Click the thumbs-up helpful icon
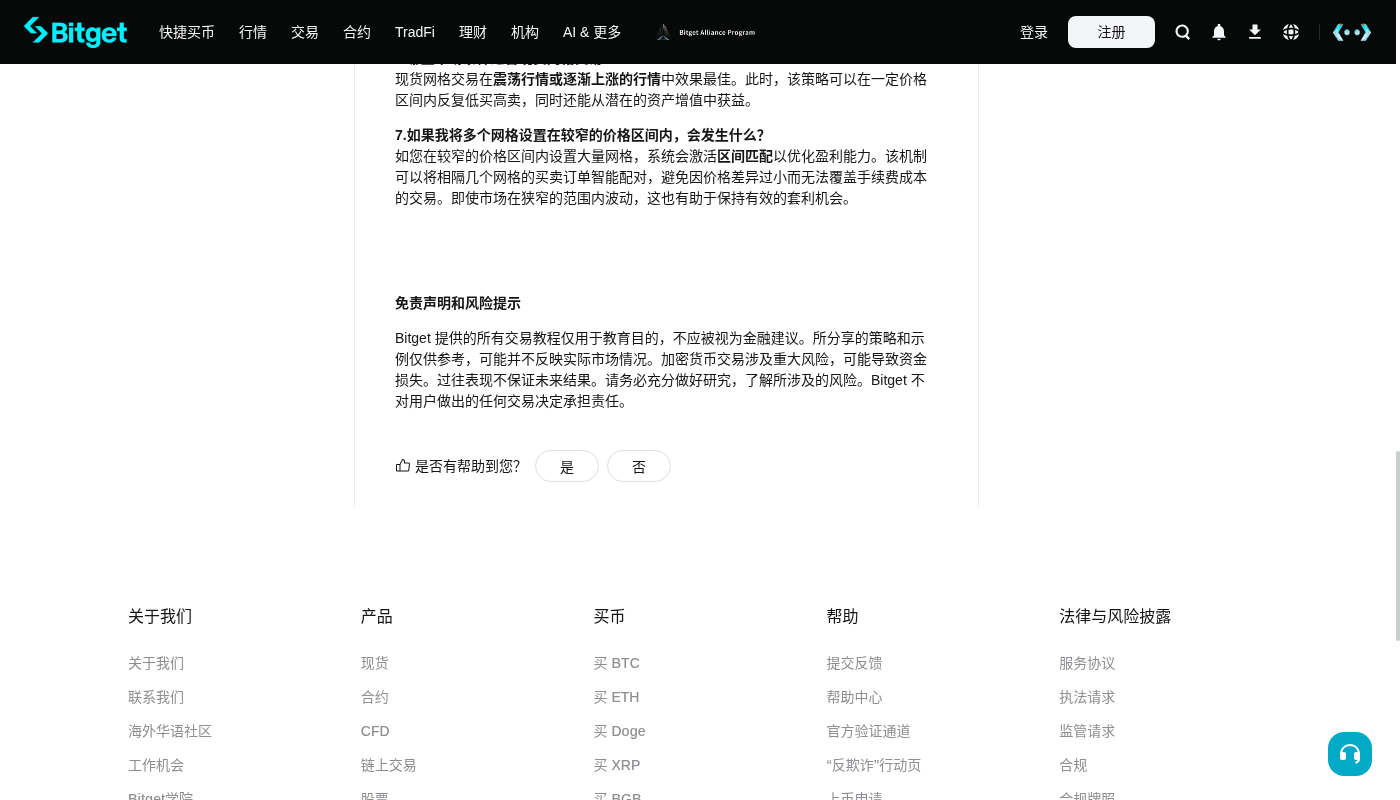1400x800 pixels. 403,465
